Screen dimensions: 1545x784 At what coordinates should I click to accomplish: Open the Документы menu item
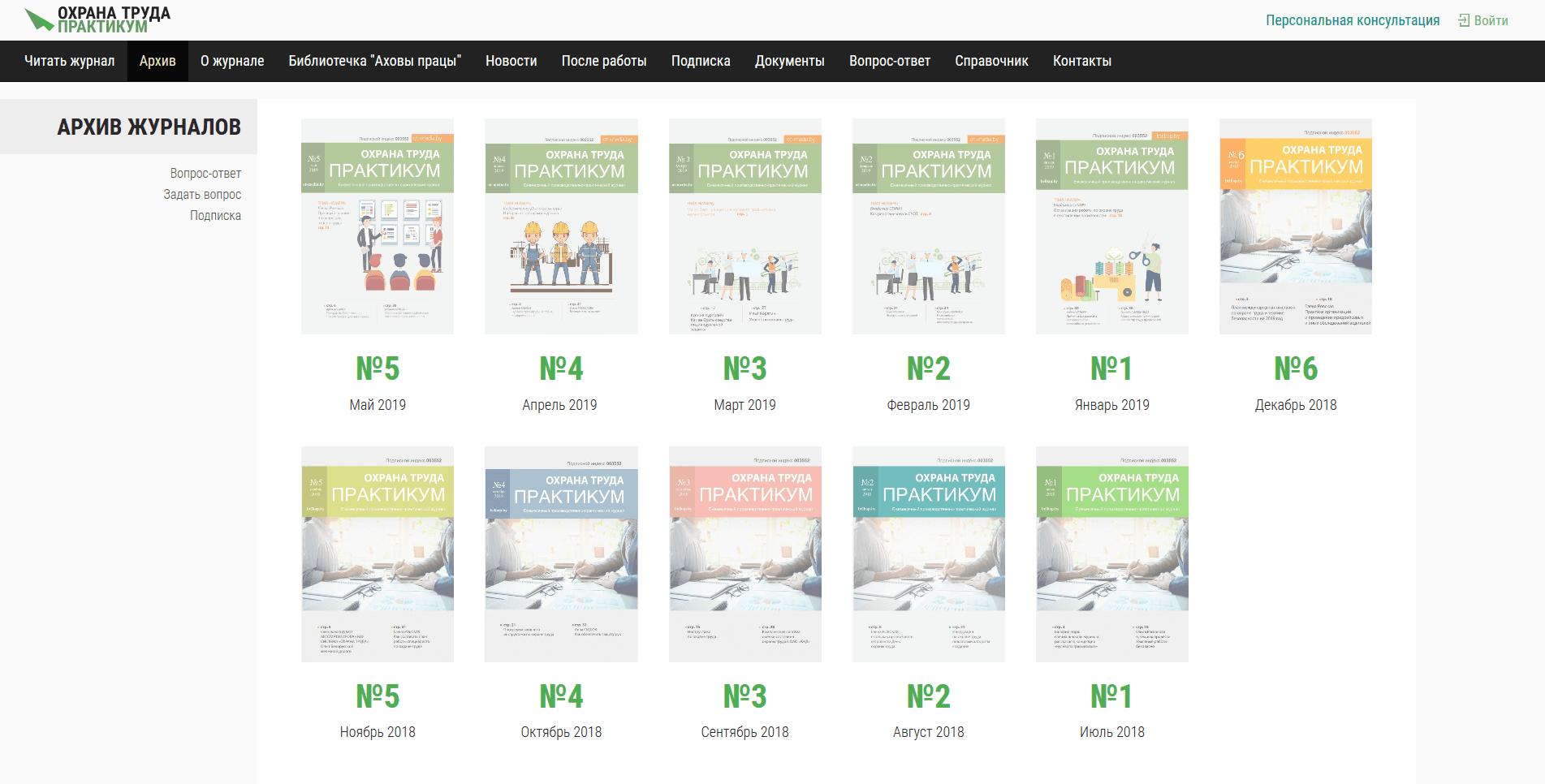[790, 61]
